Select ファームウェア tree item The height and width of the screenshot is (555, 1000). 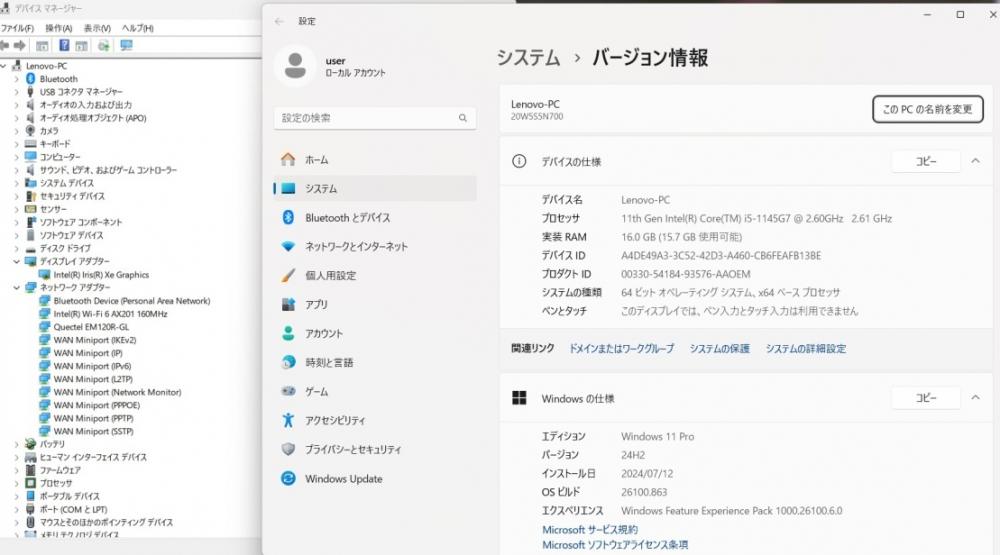pos(60,470)
